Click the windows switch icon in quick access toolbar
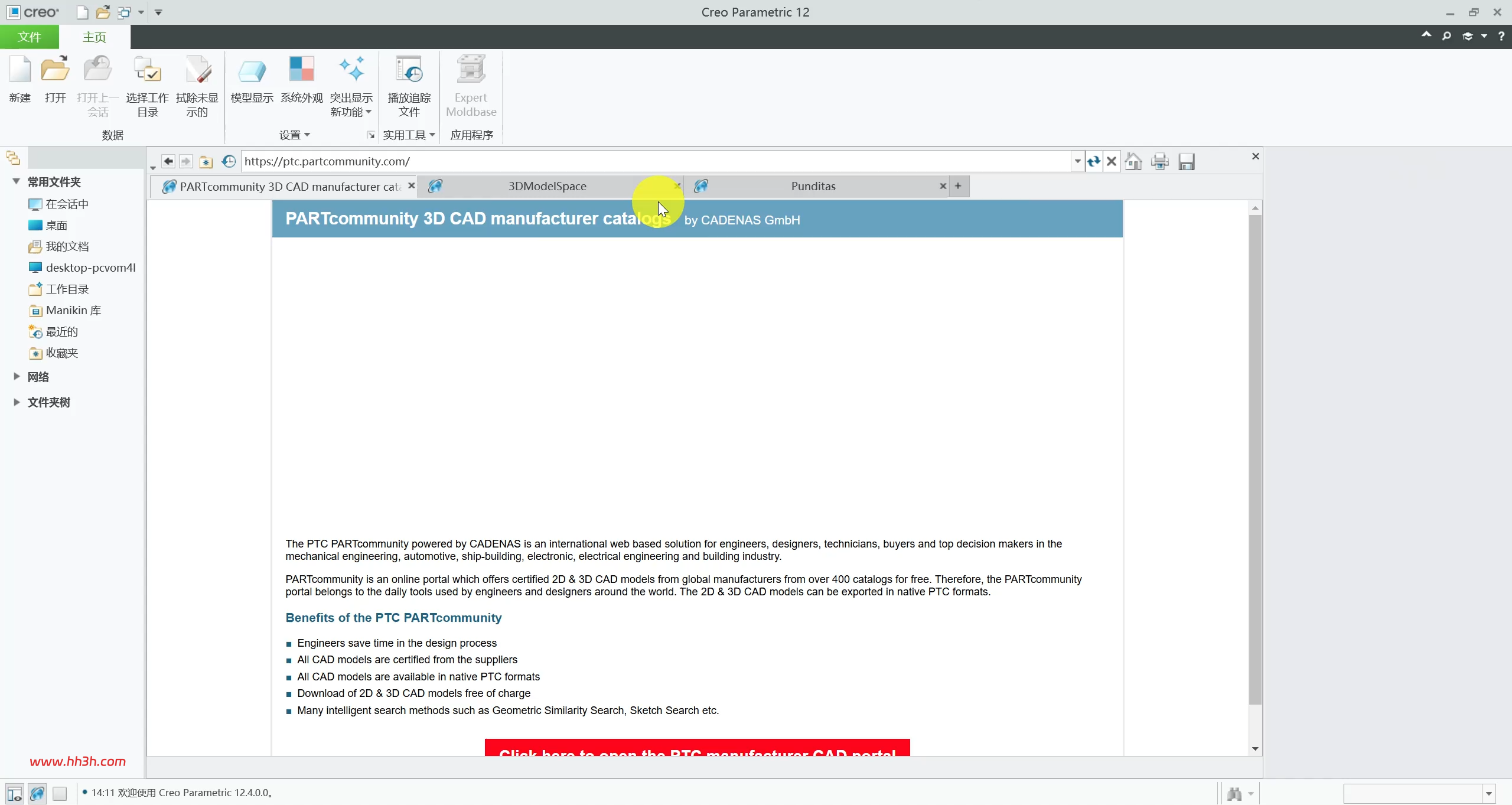Screen dimensions: 1512x805 click(x=124, y=12)
